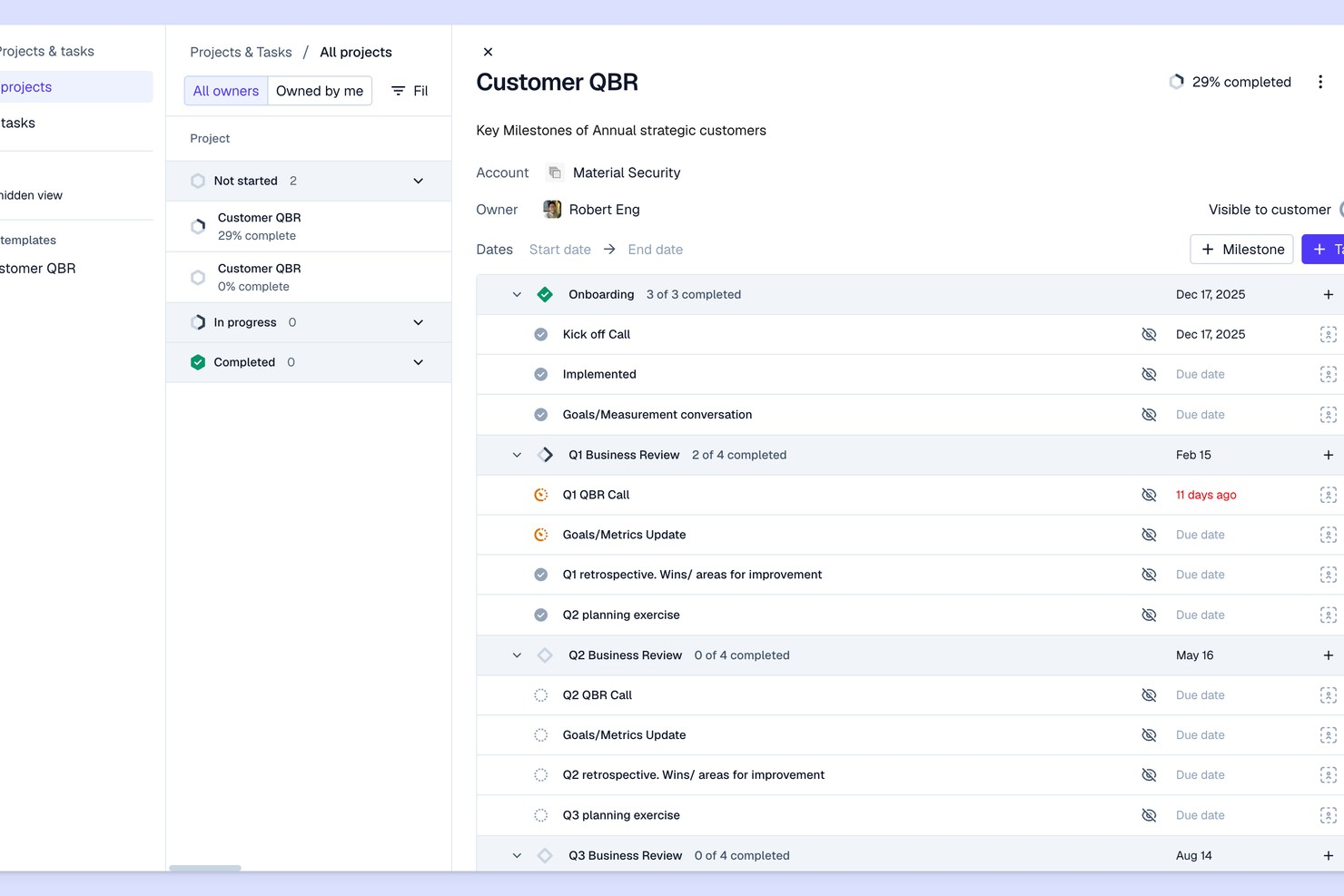The width and height of the screenshot is (1344, 896).
Task: Collapse the Completed projects group
Action: (418, 361)
